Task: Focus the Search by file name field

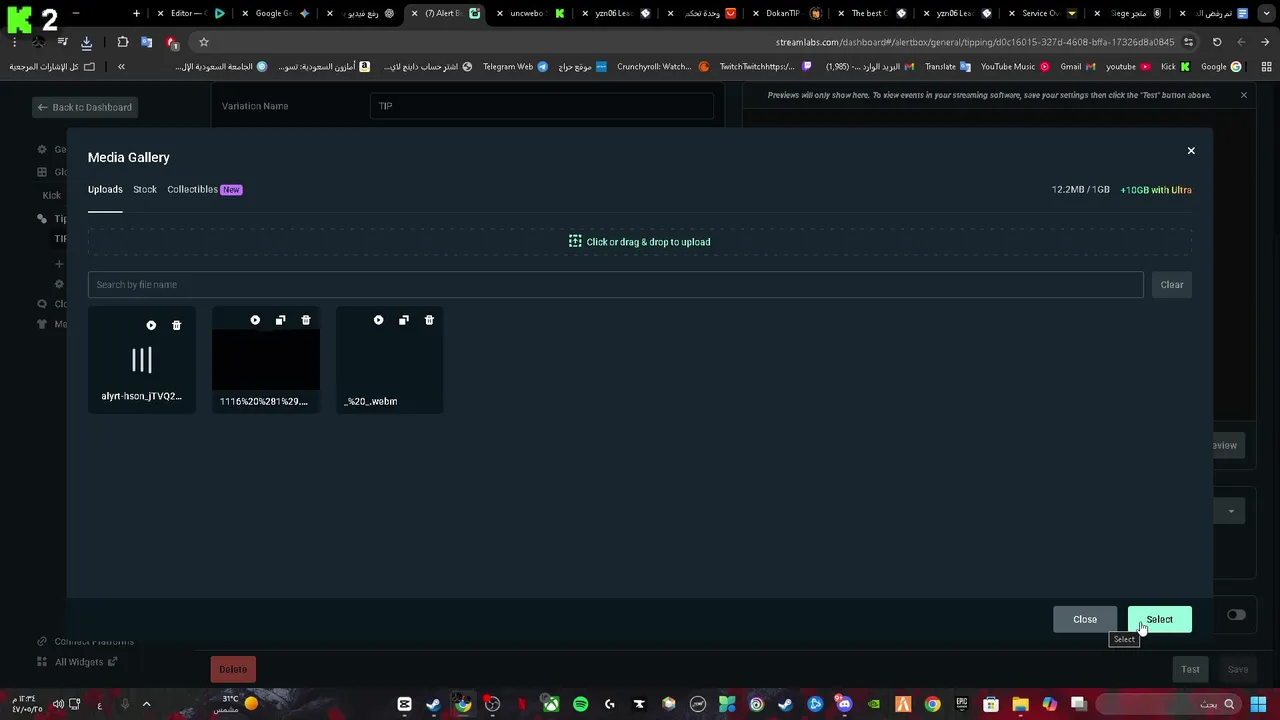Action: (615, 285)
